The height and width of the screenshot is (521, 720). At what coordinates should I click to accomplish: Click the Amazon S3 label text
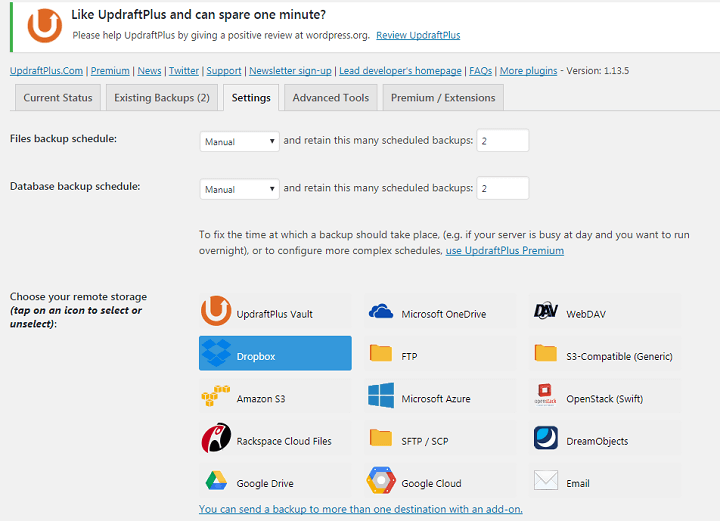261,399
